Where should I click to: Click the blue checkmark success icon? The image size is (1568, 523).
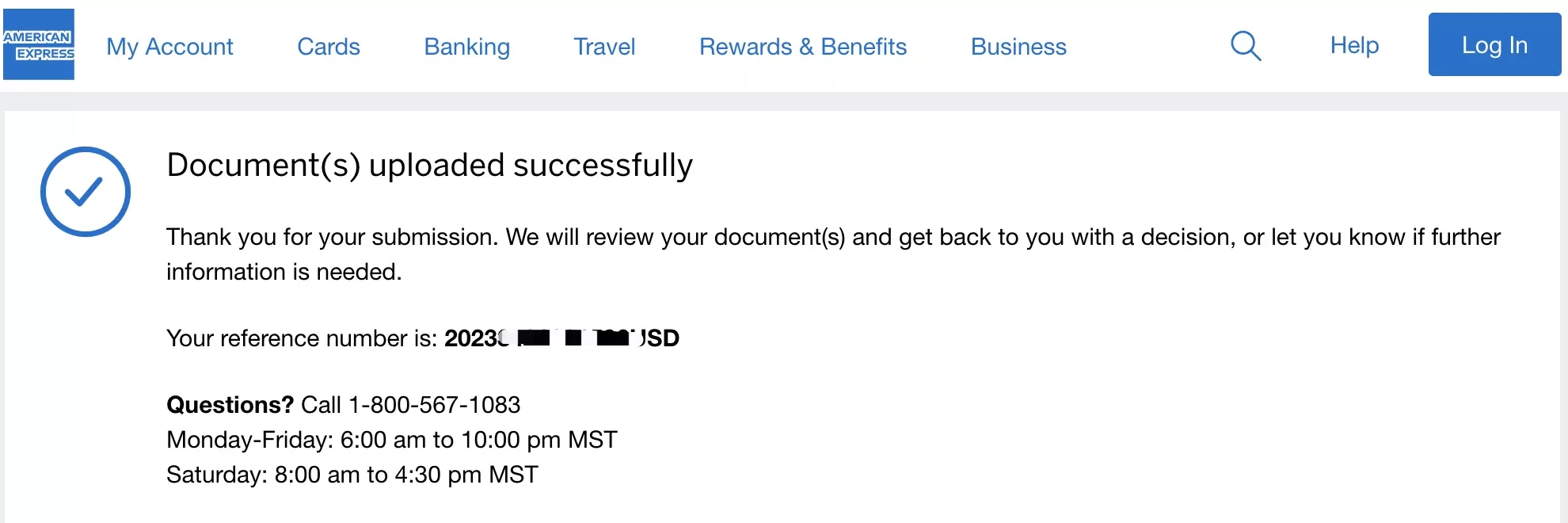click(x=86, y=192)
